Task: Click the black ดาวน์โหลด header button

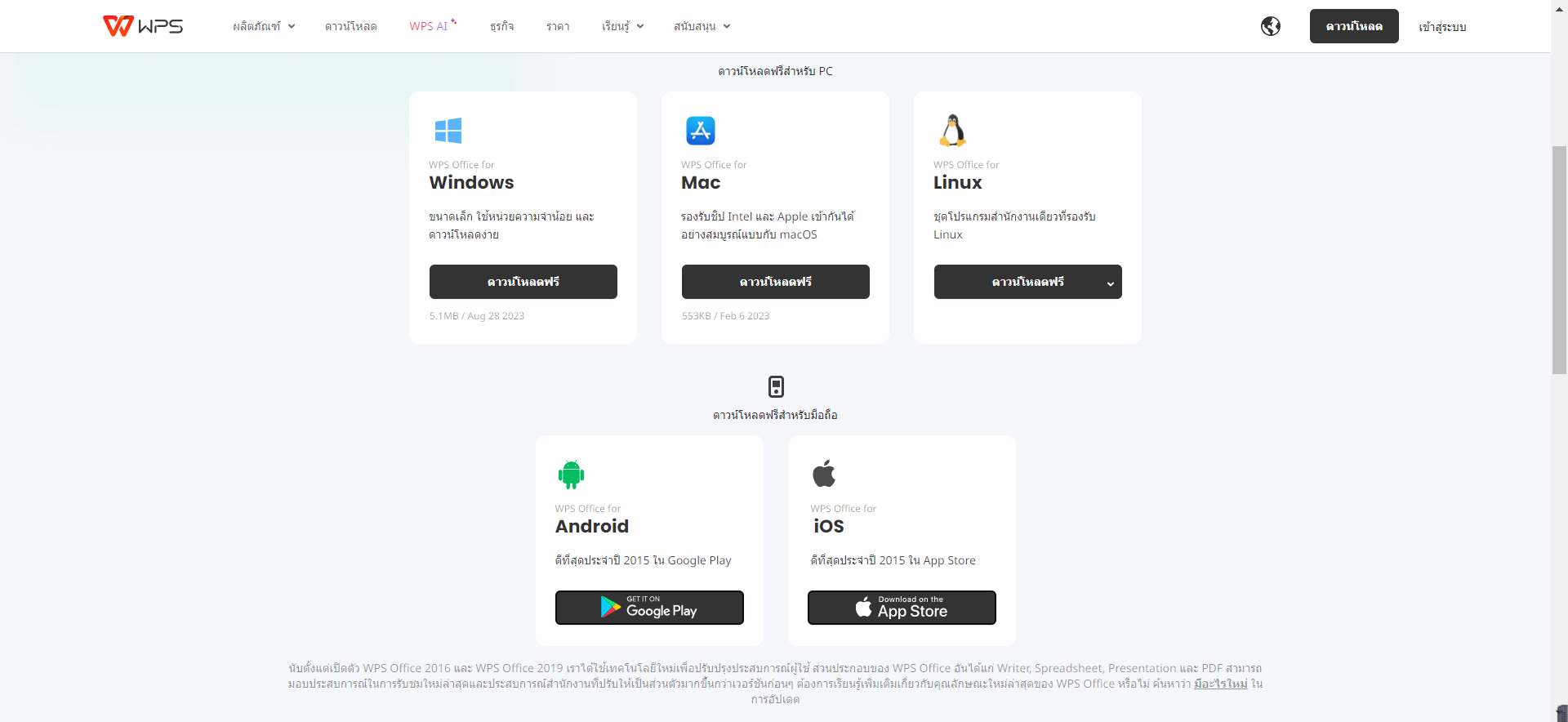Action: [1354, 26]
